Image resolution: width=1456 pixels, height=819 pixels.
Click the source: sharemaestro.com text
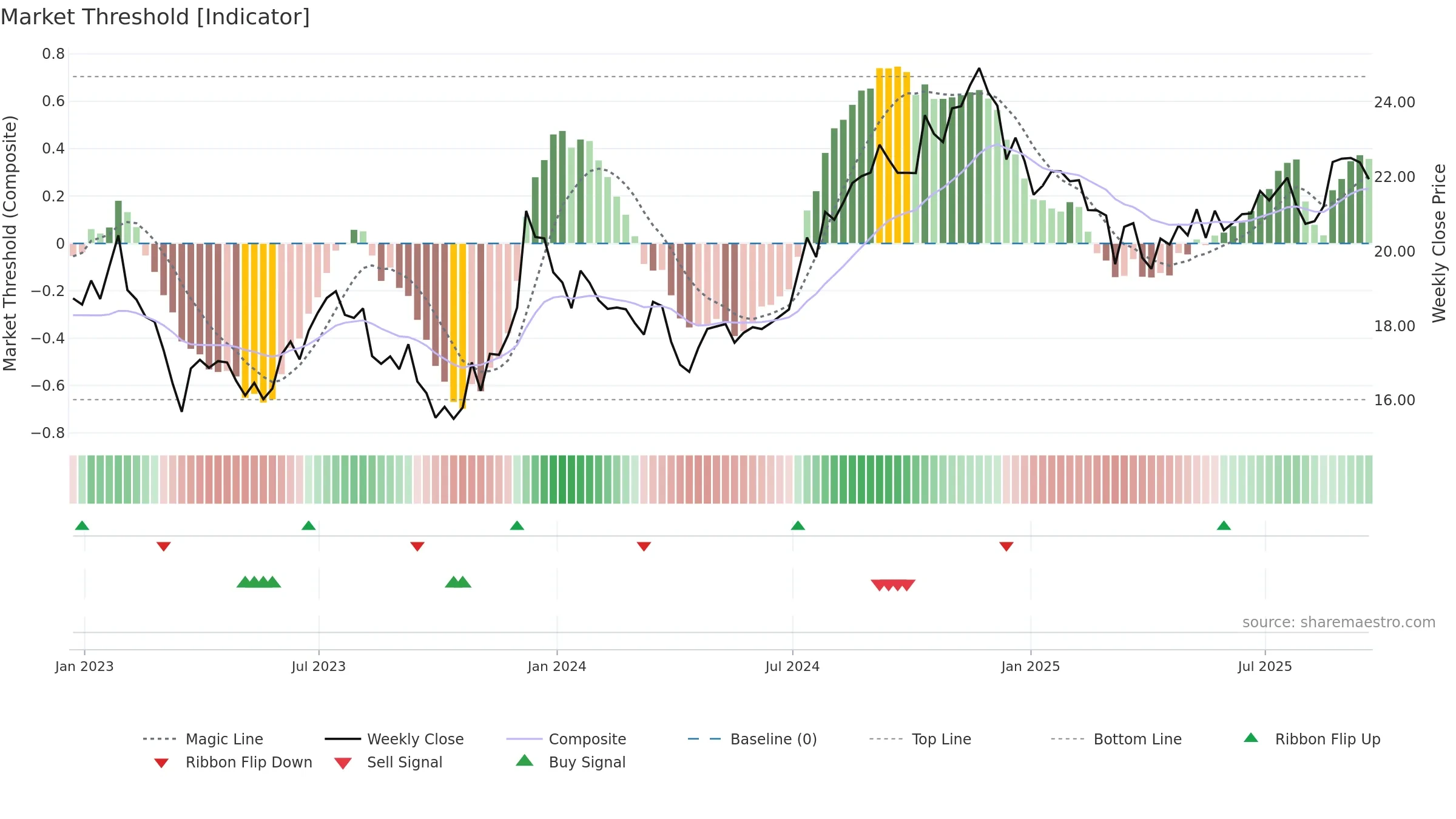coord(1339,622)
